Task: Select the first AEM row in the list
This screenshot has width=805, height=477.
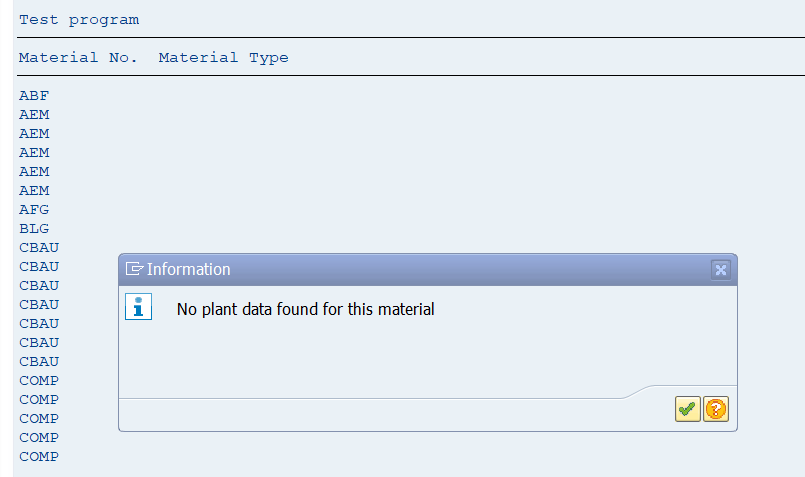Action: (34, 115)
